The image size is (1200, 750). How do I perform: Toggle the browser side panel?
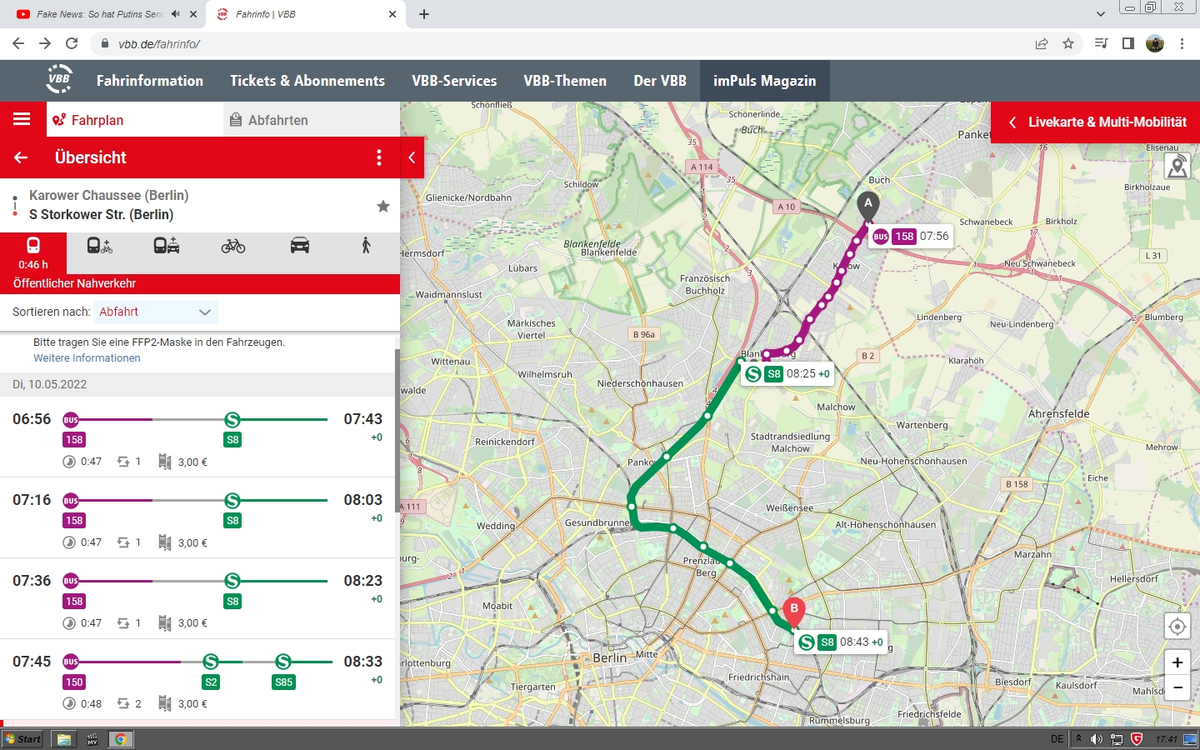click(1127, 44)
